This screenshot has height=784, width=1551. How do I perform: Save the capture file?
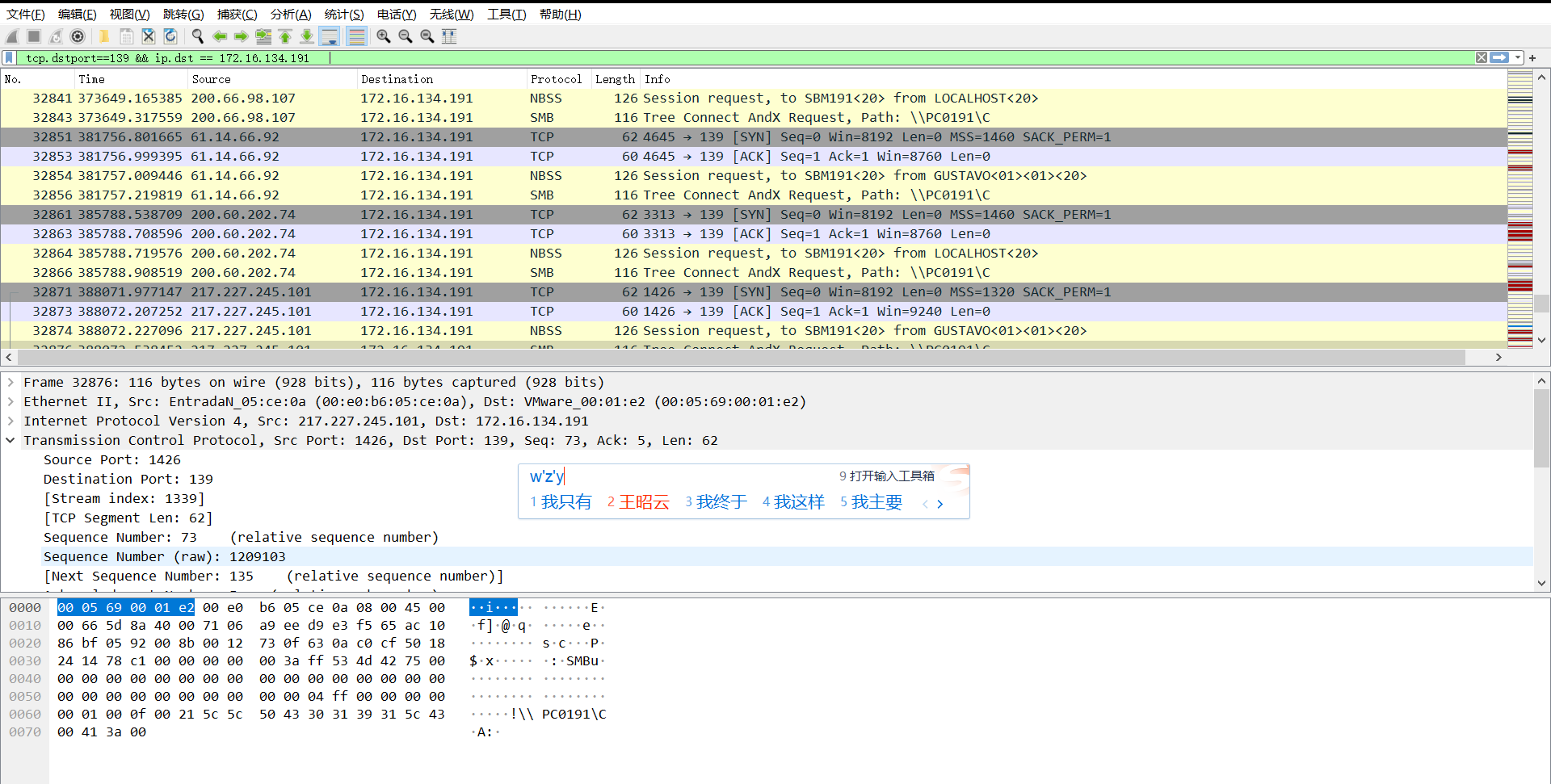click(x=126, y=36)
